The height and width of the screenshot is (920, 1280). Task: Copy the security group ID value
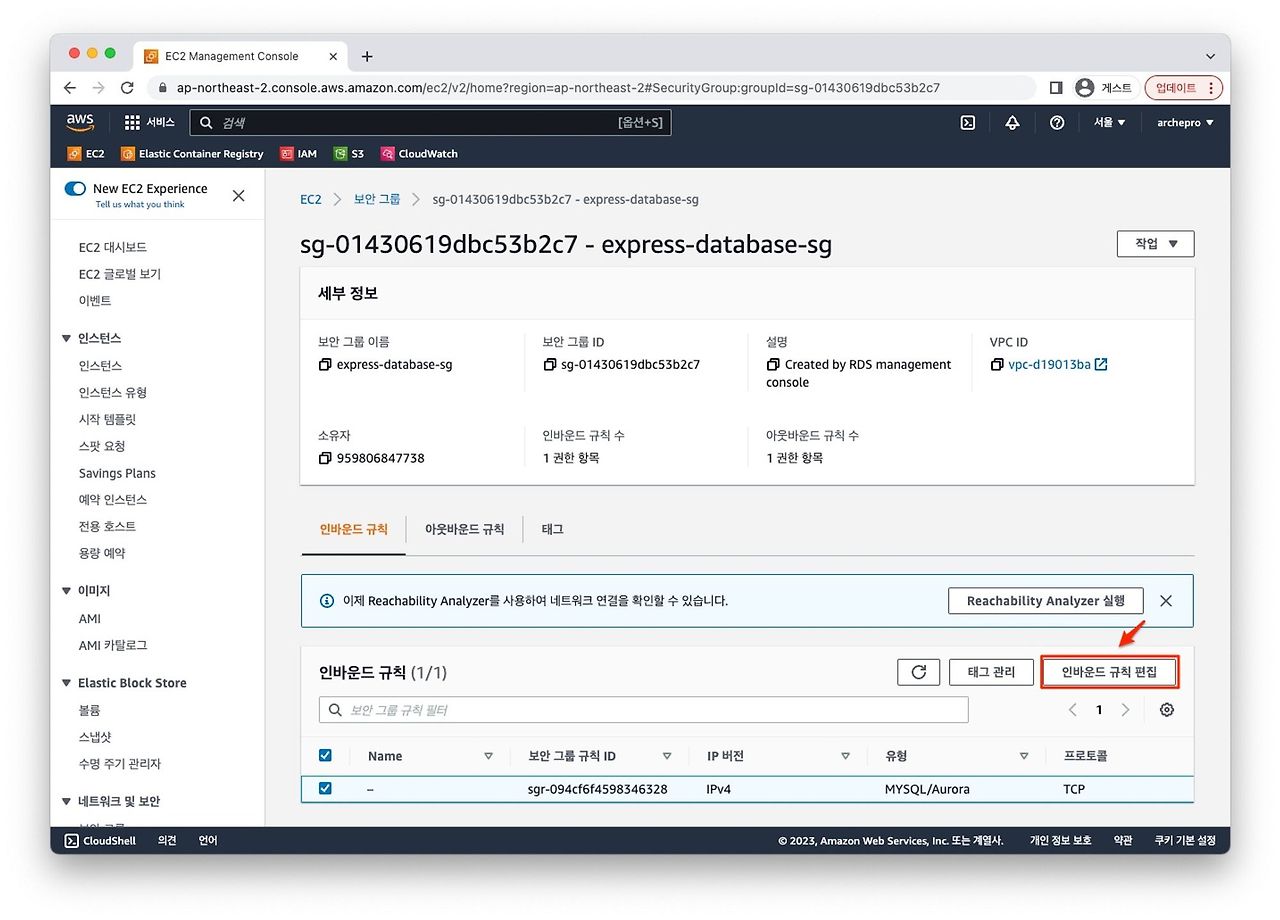[549, 365]
